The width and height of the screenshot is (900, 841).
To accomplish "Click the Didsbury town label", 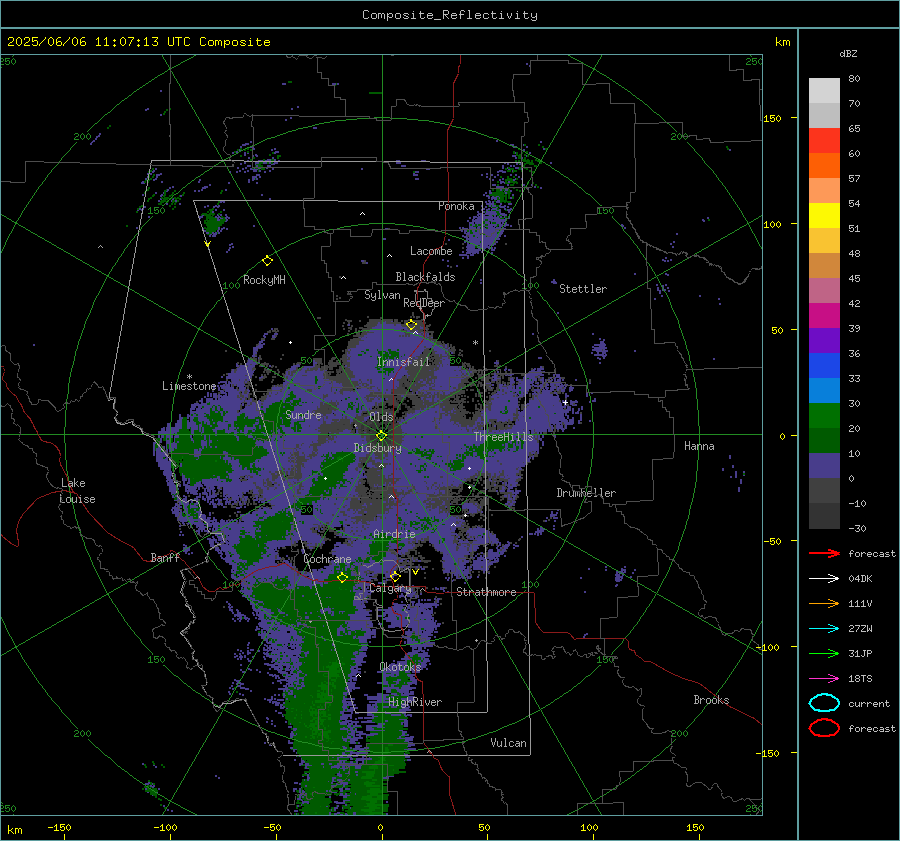I will point(377,448).
